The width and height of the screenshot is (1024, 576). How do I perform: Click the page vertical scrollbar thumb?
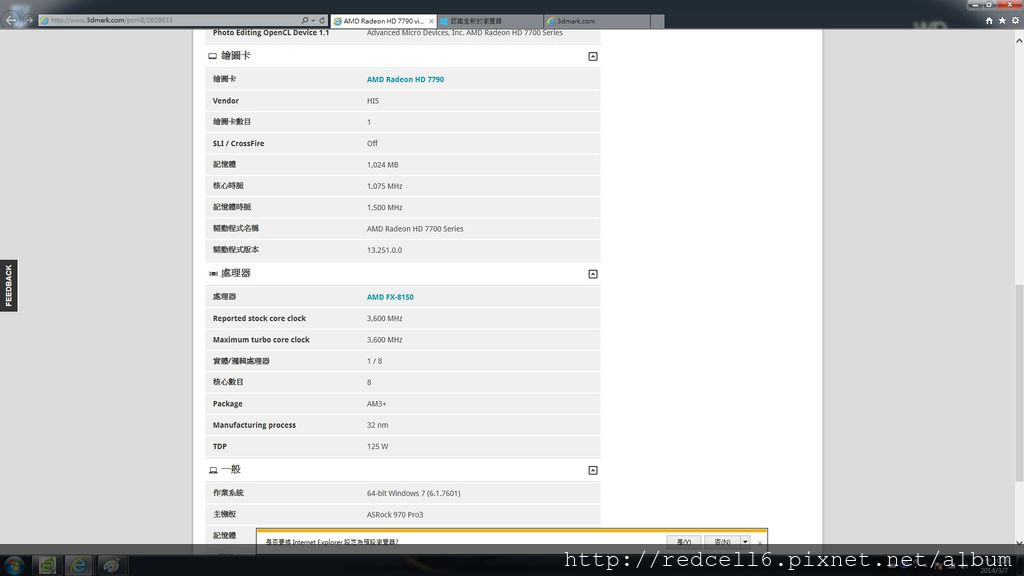coord(1019,383)
